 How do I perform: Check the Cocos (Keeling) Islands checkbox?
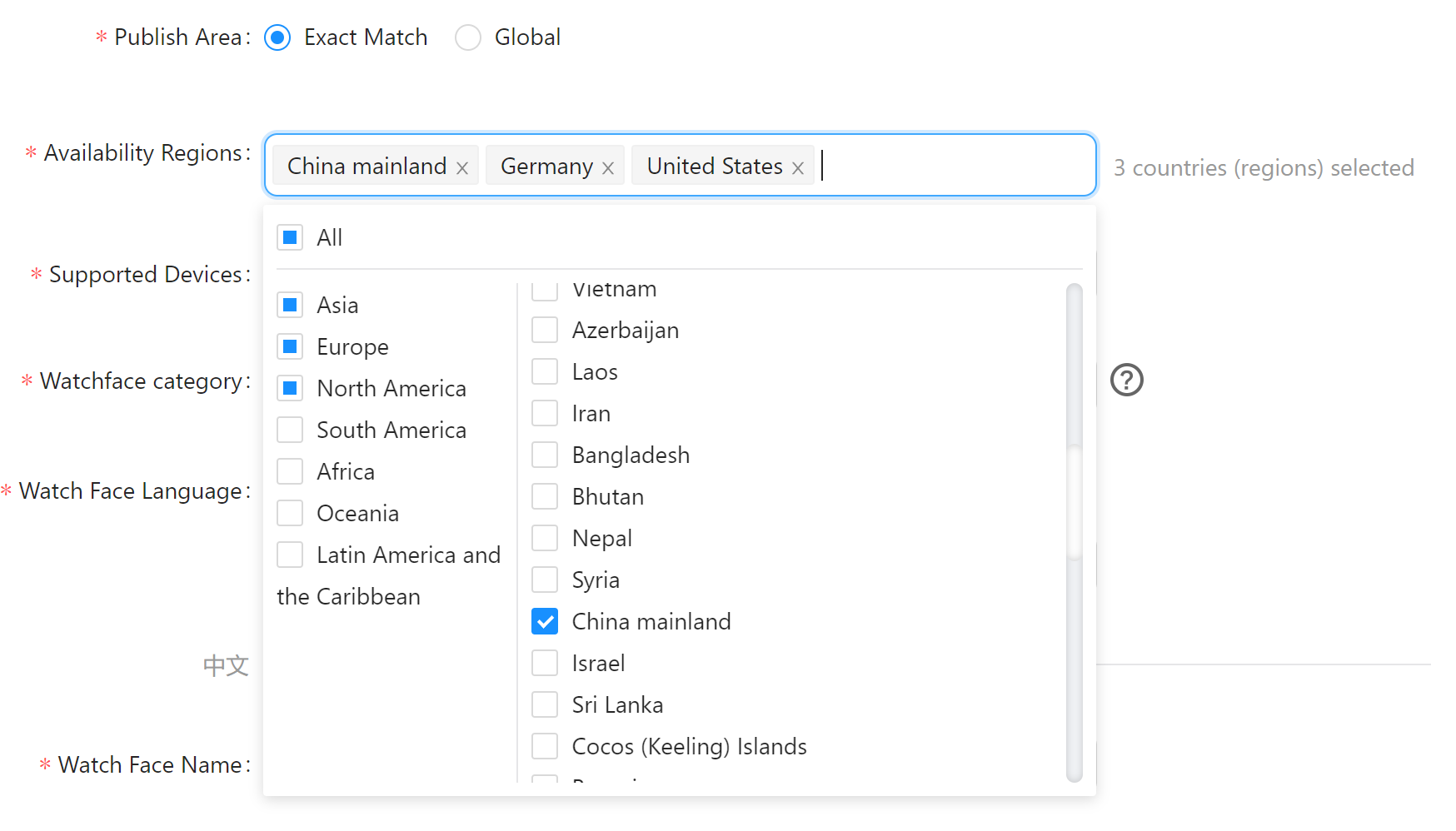tap(545, 746)
